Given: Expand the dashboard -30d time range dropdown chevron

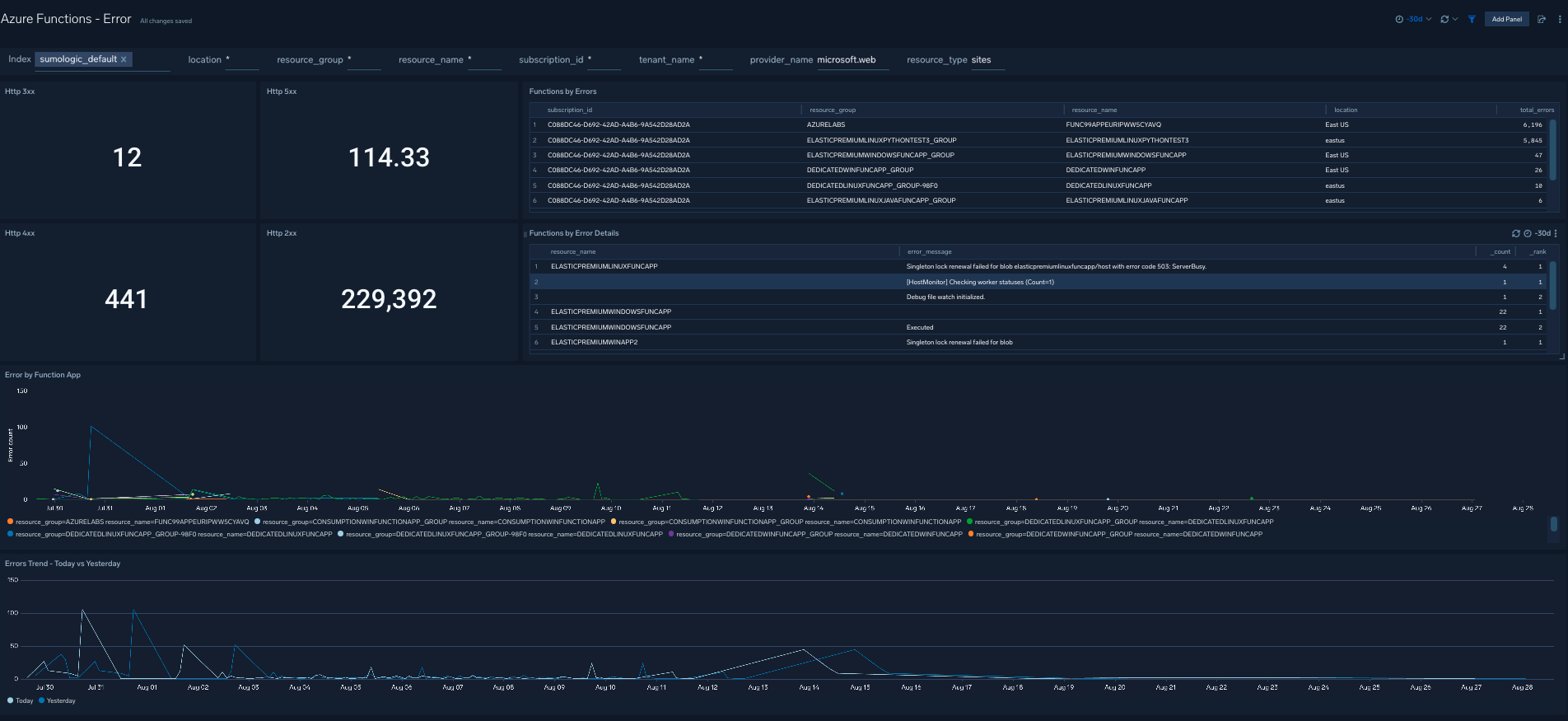Looking at the screenshot, I should [1429, 19].
